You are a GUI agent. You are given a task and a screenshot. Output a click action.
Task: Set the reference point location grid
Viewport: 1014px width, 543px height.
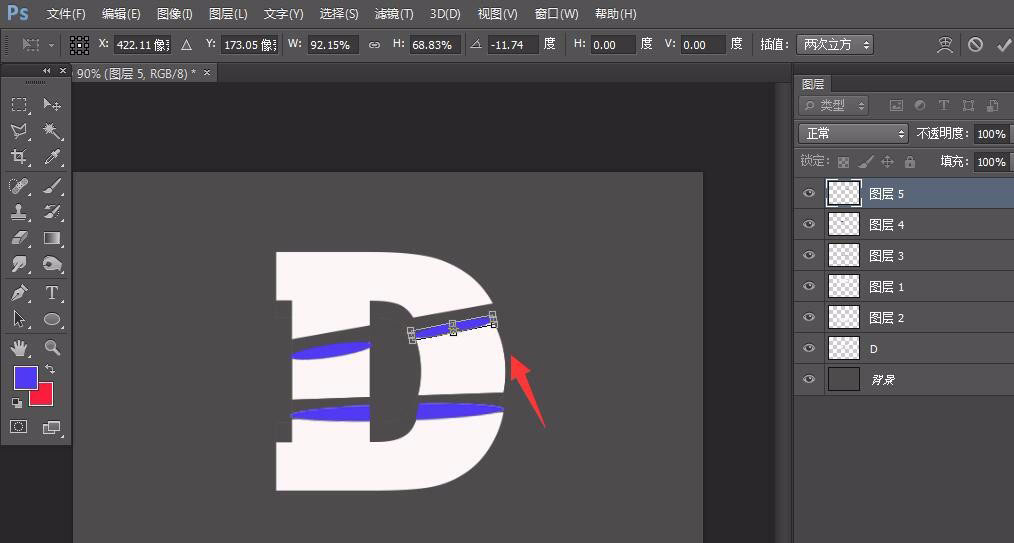[x=80, y=45]
